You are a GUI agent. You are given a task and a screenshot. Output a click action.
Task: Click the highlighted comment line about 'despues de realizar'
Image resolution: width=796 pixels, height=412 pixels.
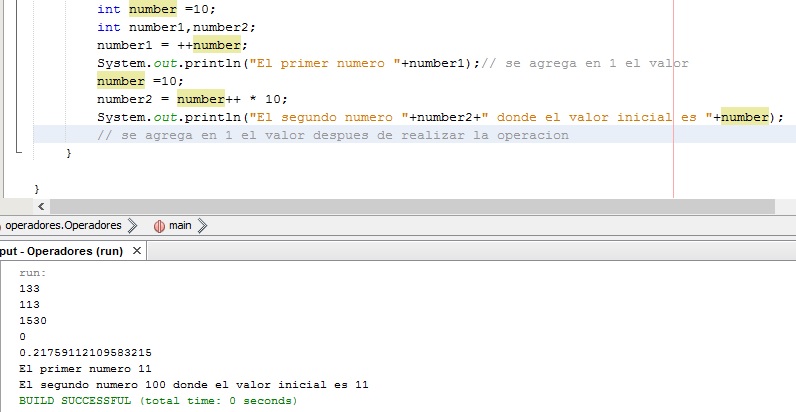[x=332, y=135]
